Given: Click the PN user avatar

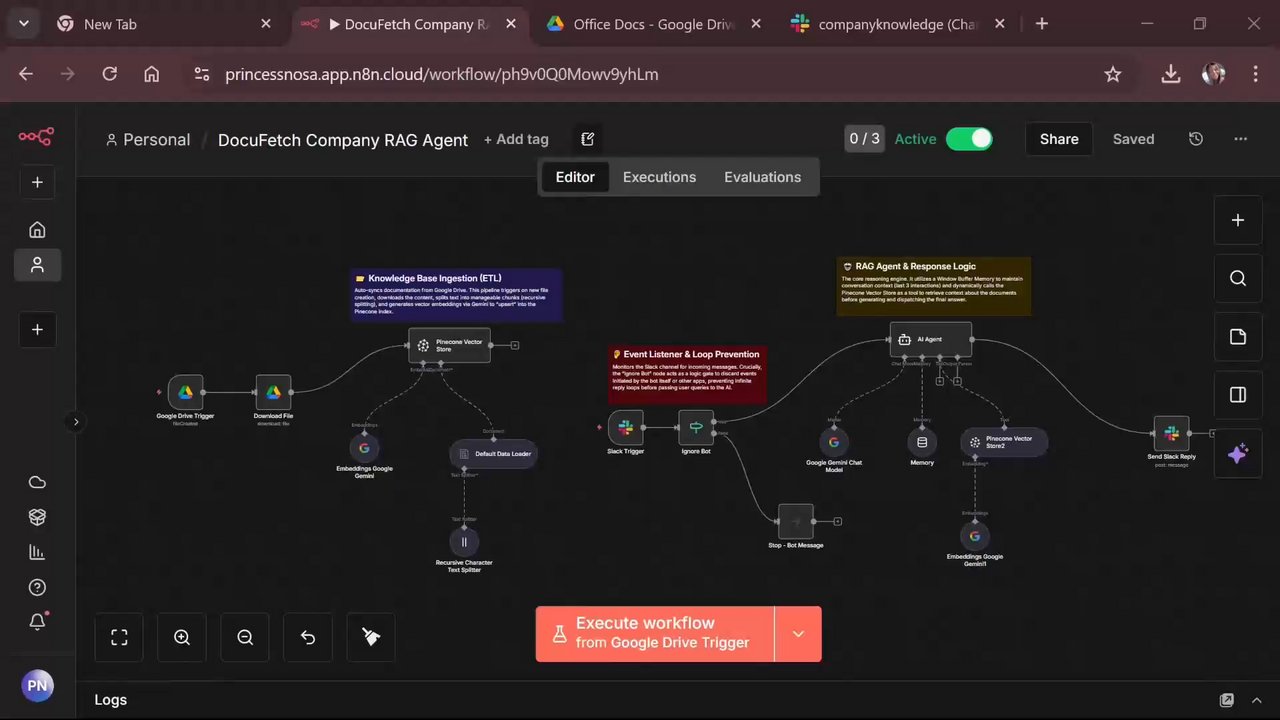Looking at the screenshot, I should [37, 685].
